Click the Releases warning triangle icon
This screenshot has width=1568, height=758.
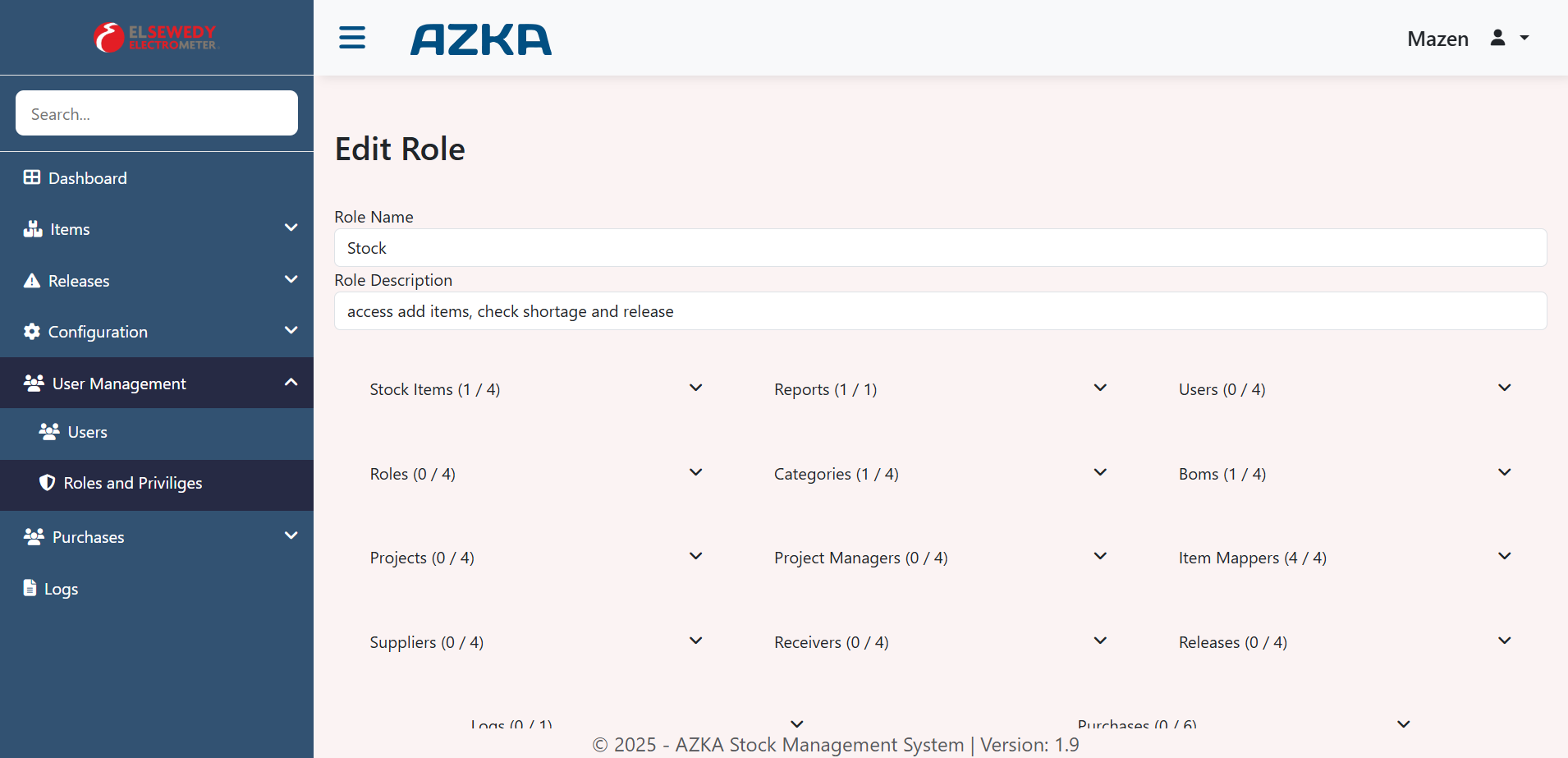tap(32, 281)
